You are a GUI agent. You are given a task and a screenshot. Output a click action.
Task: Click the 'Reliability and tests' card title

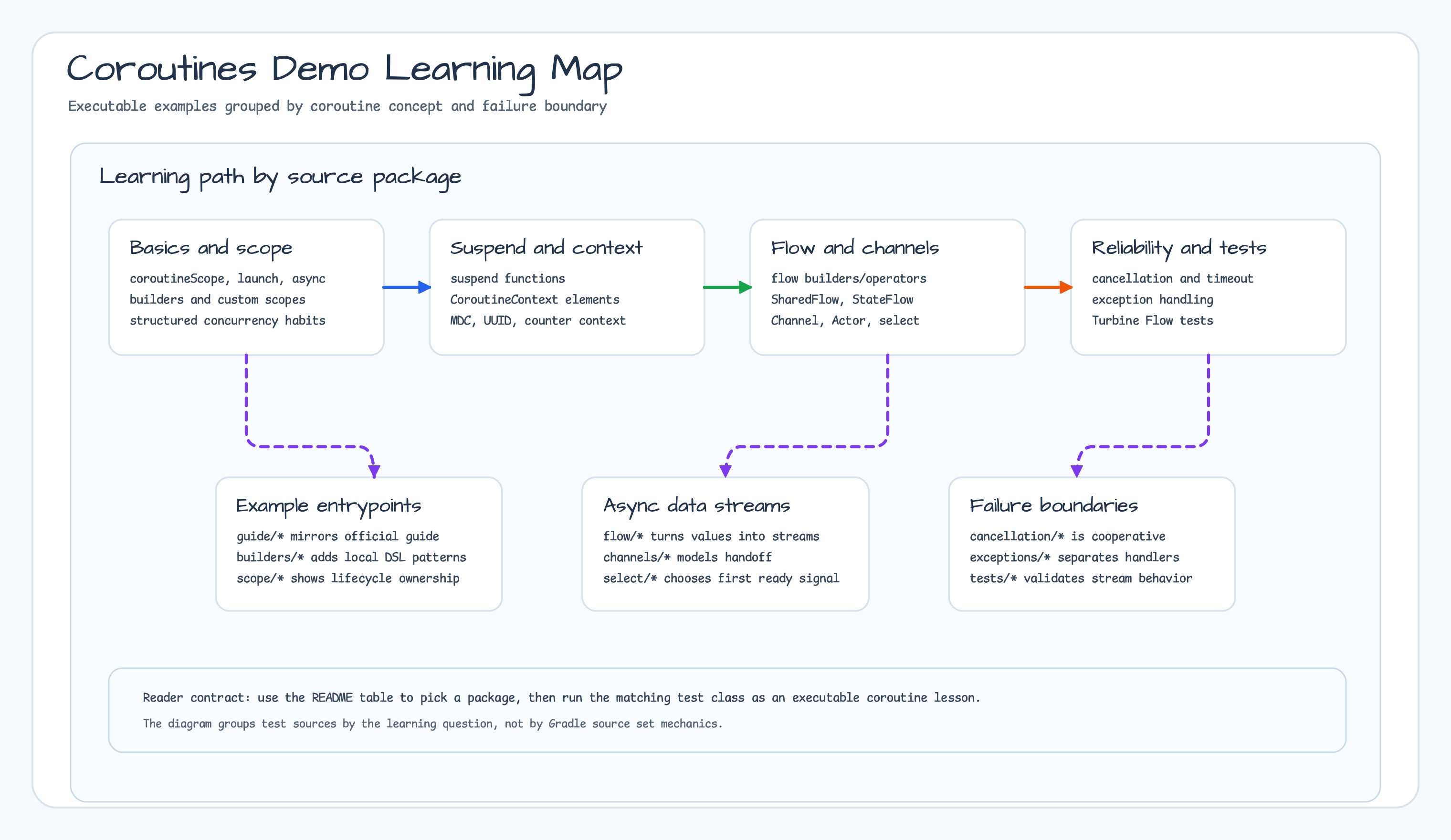click(x=1178, y=248)
